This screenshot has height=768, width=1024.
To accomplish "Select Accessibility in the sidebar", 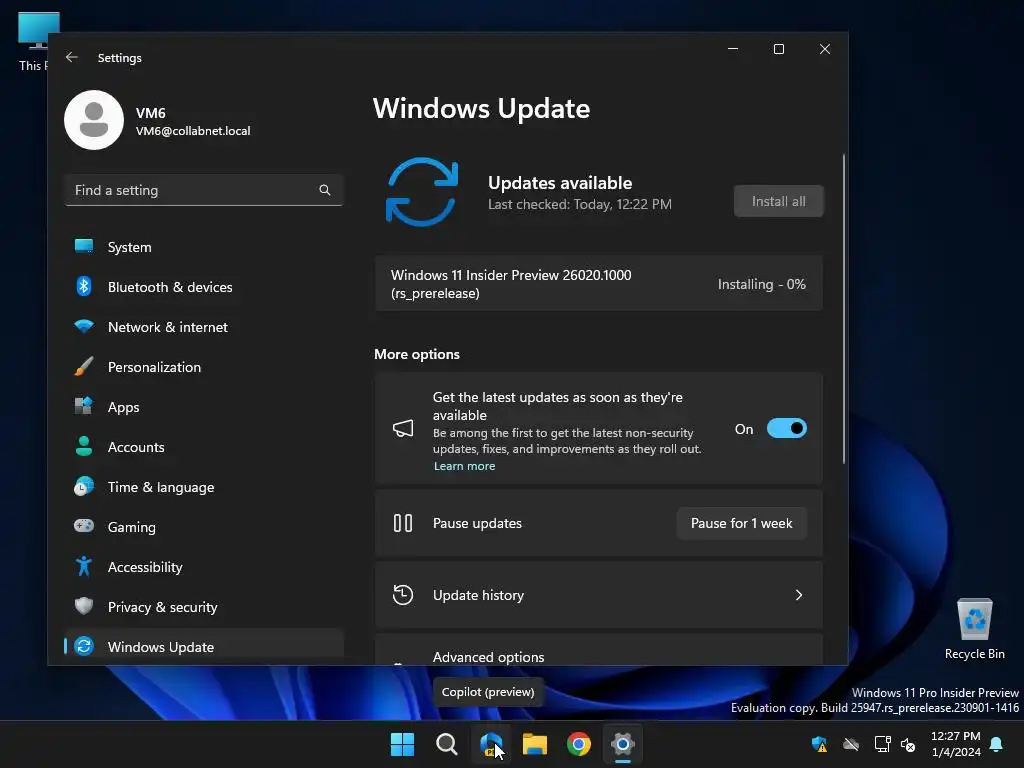I will pyautogui.click(x=204, y=567).
